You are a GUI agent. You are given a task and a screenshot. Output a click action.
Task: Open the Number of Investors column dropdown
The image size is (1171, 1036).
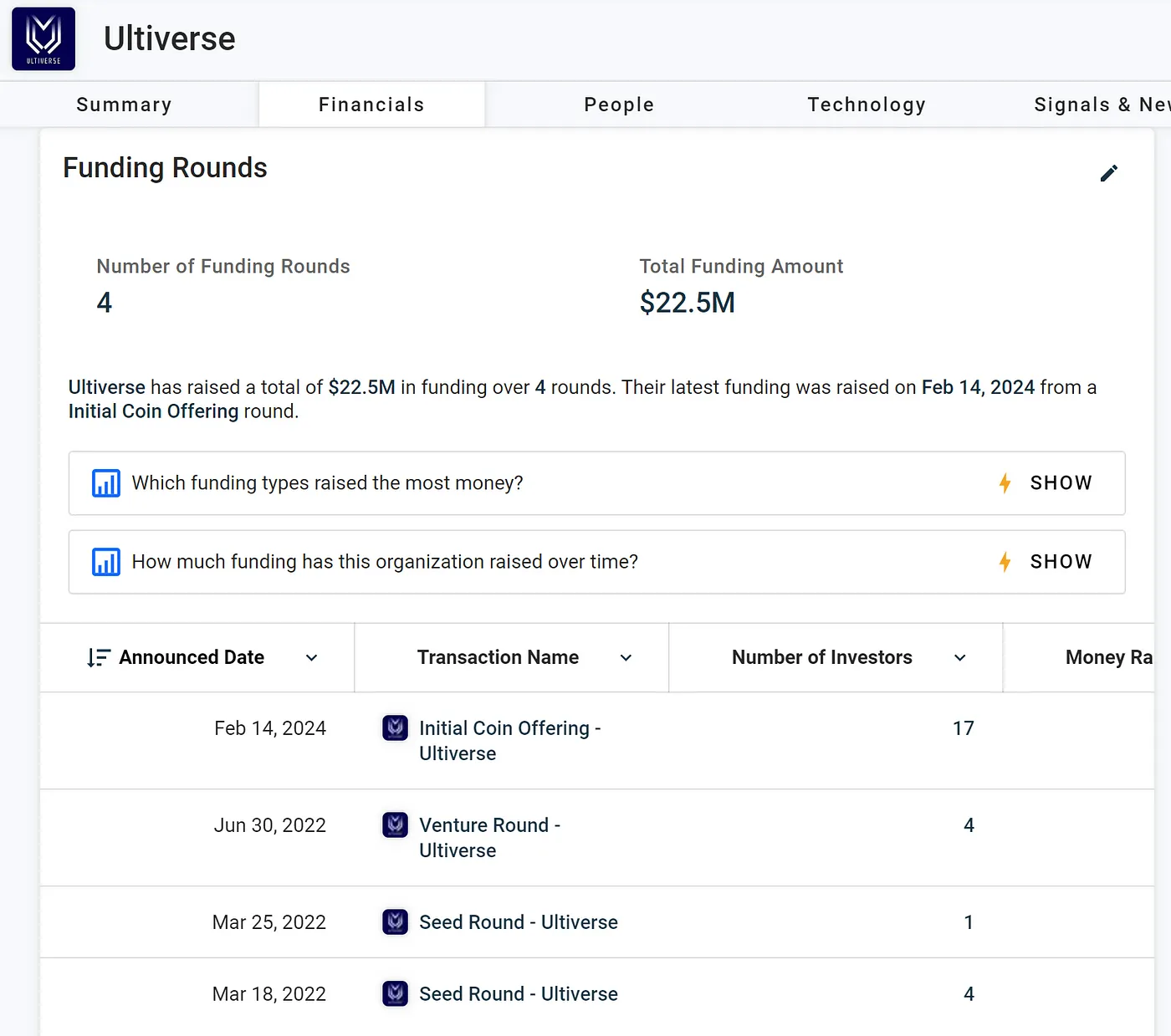point(960,658)
